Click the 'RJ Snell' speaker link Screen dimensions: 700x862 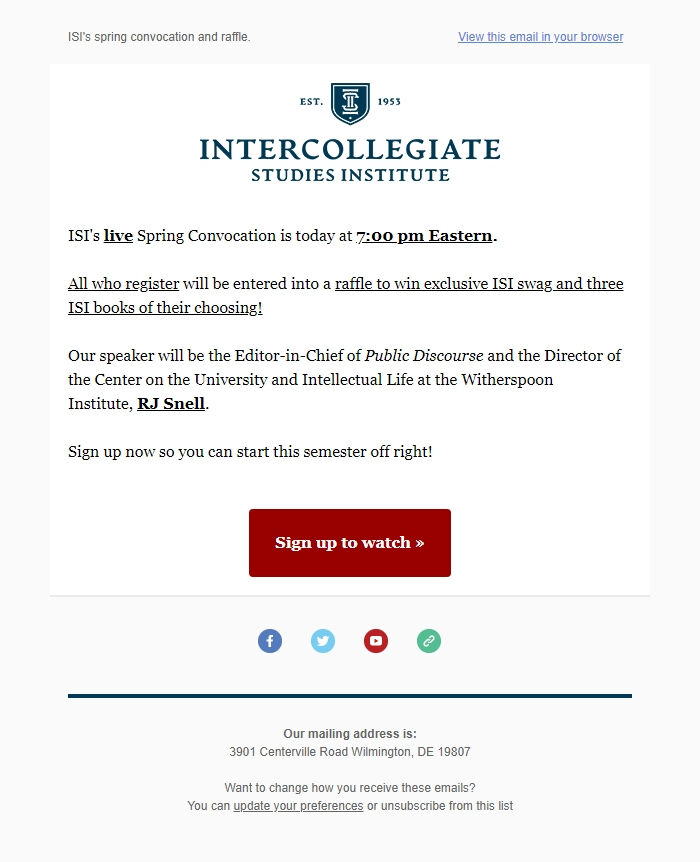[x=170, y=403]
